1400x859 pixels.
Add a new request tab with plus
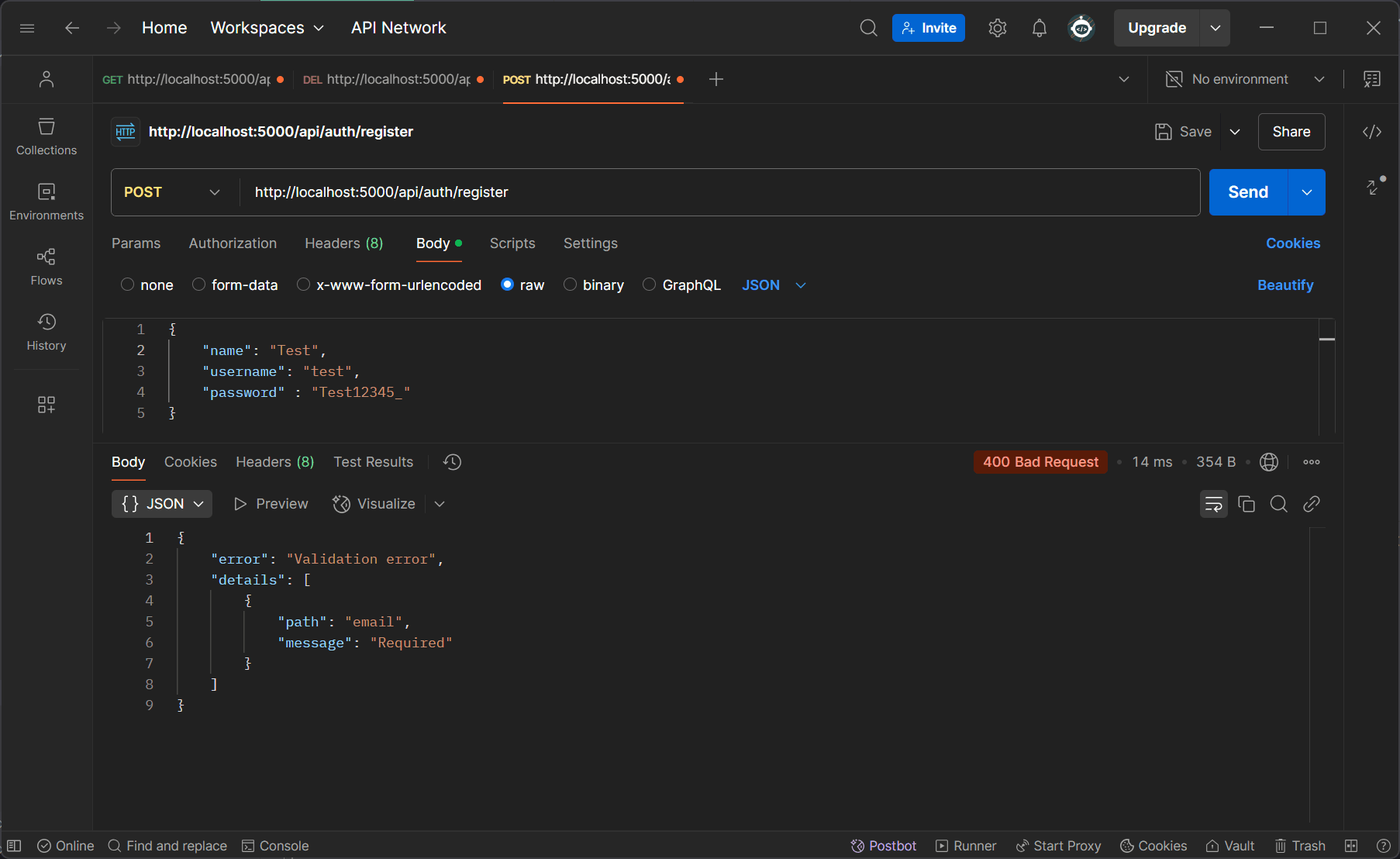tap(716, 79)
